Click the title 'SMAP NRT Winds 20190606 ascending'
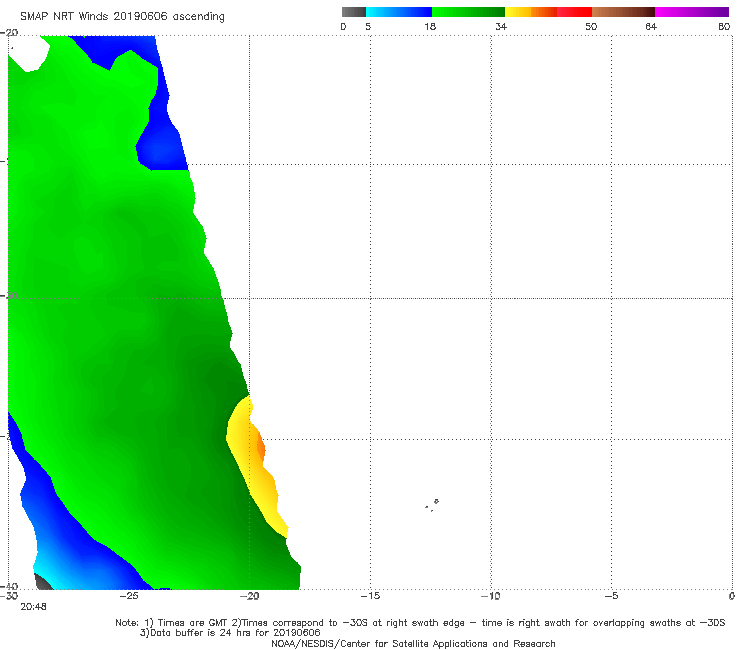Viewport: 740px width, 650px height. coord(122,17)
